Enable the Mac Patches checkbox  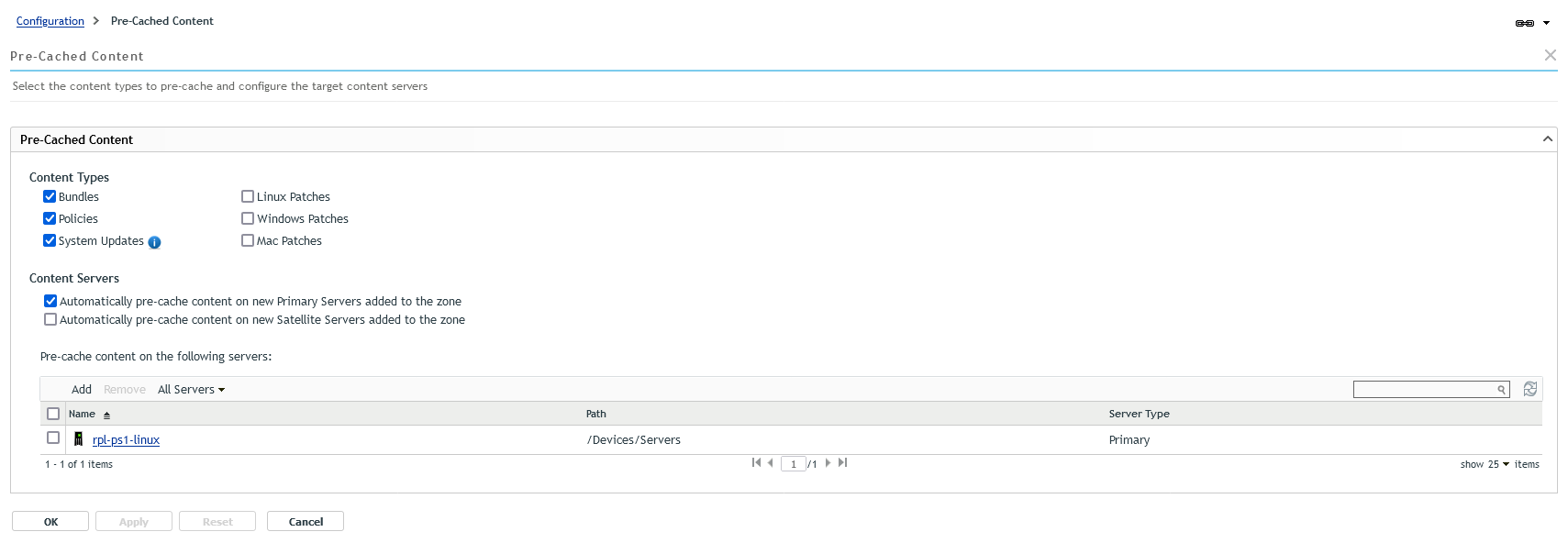point(248,240)
